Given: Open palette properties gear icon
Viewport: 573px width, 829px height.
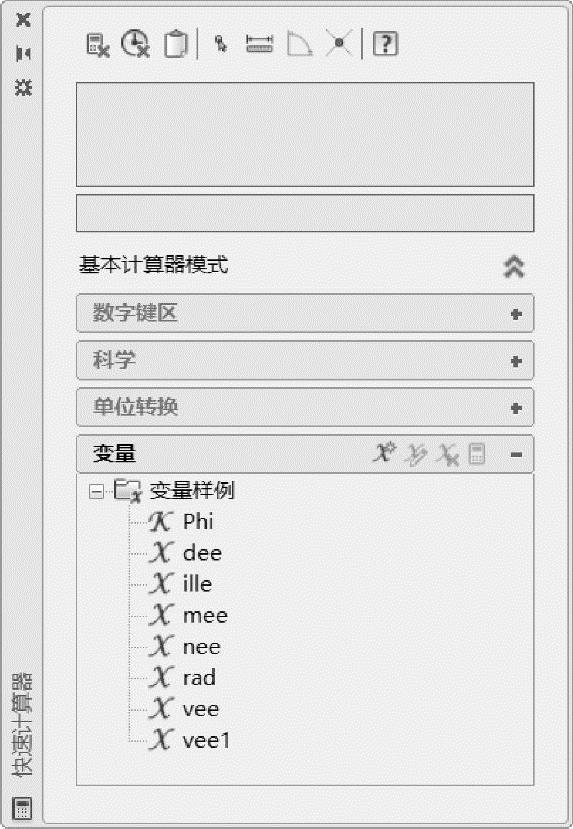Looking at the screenshot, I should tap(23, 87).
